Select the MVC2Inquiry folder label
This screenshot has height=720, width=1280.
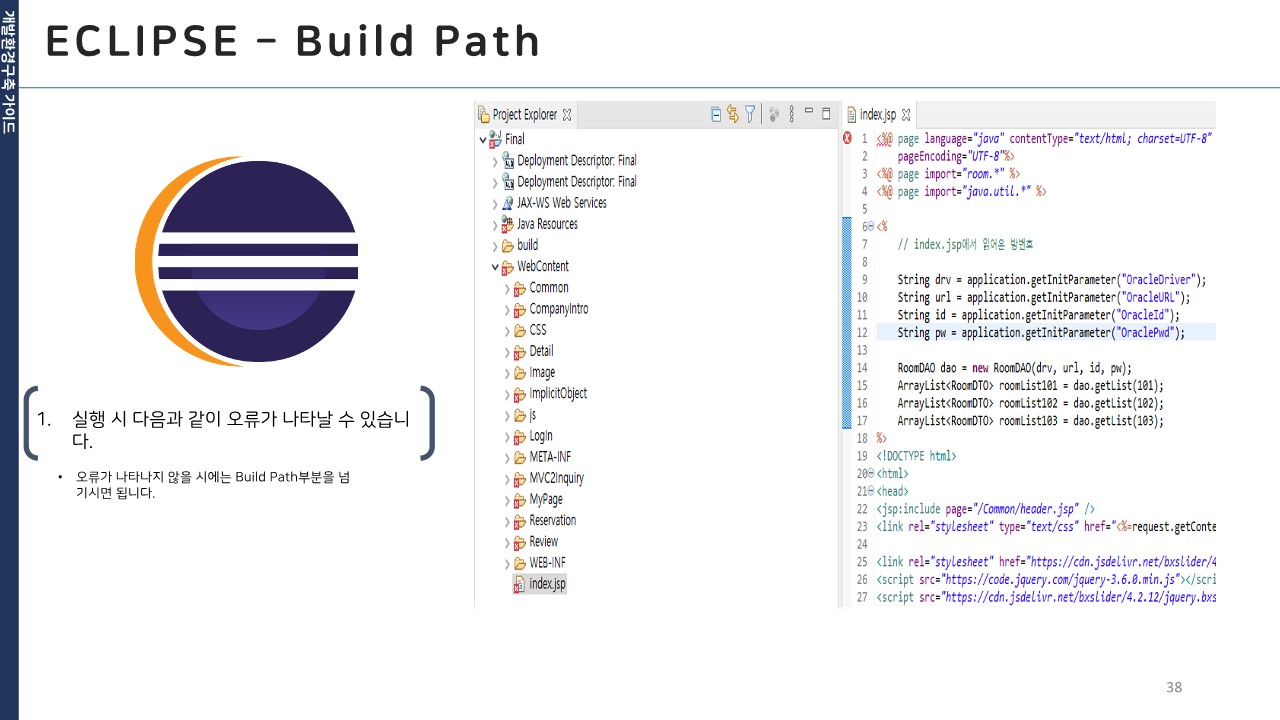pyautogui.click(x=557, y=478)
